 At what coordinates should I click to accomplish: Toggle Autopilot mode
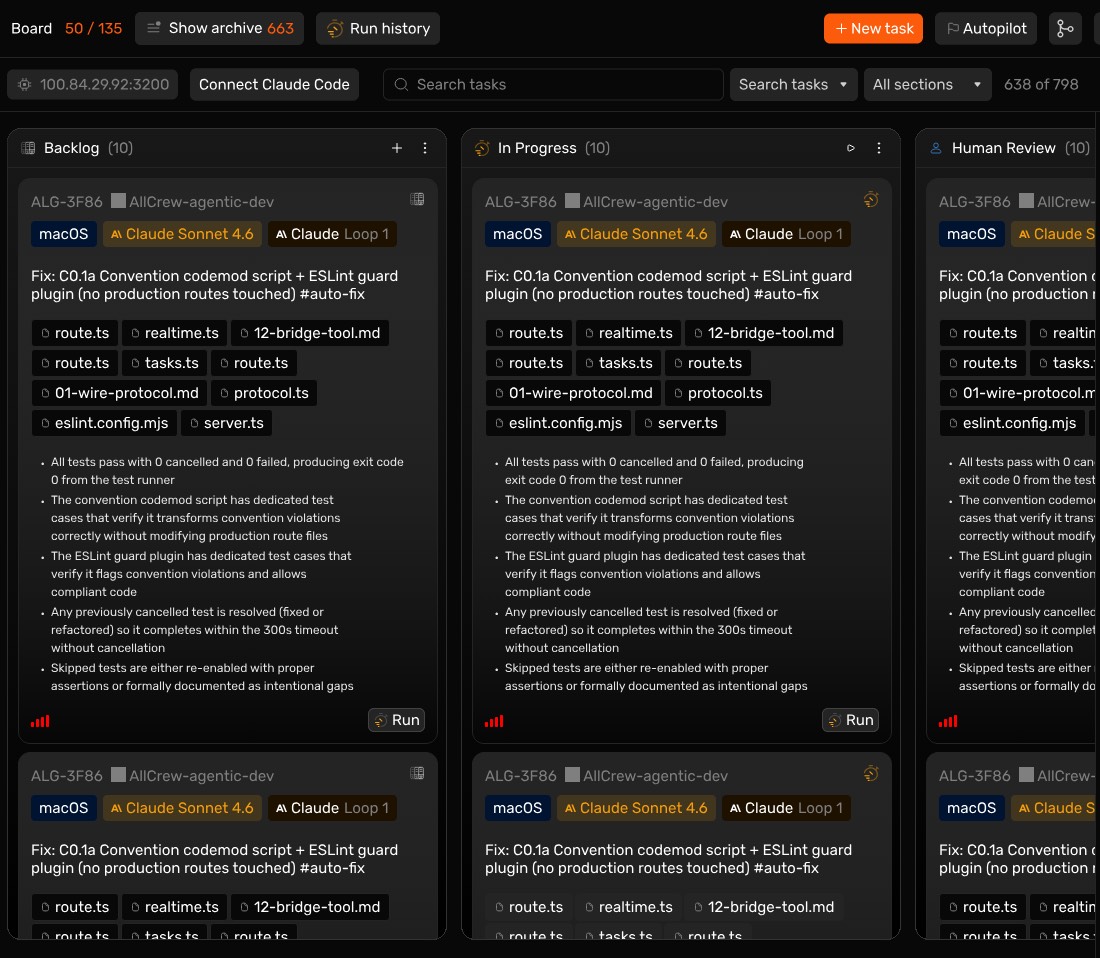click(986, 29)
